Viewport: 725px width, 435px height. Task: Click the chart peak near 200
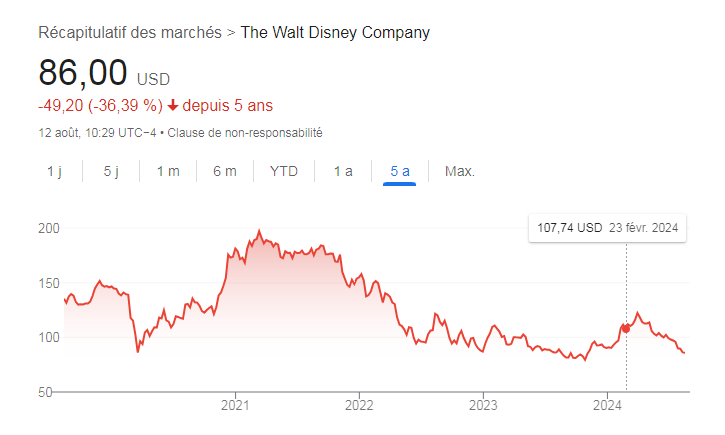tap(259, 231)
